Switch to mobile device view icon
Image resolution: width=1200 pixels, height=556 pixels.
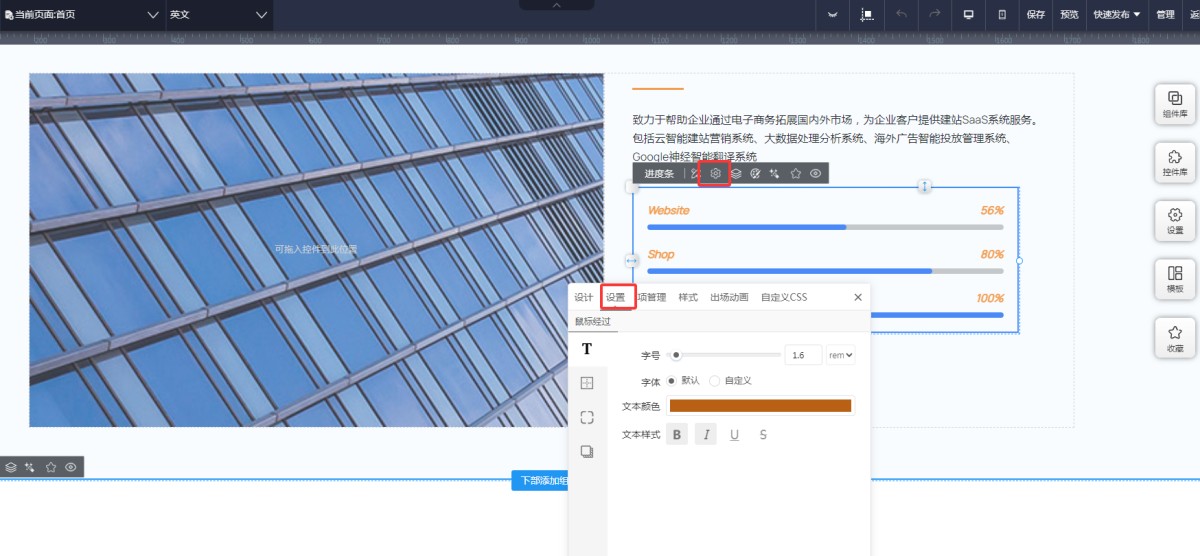click(x=1002, y=15)
